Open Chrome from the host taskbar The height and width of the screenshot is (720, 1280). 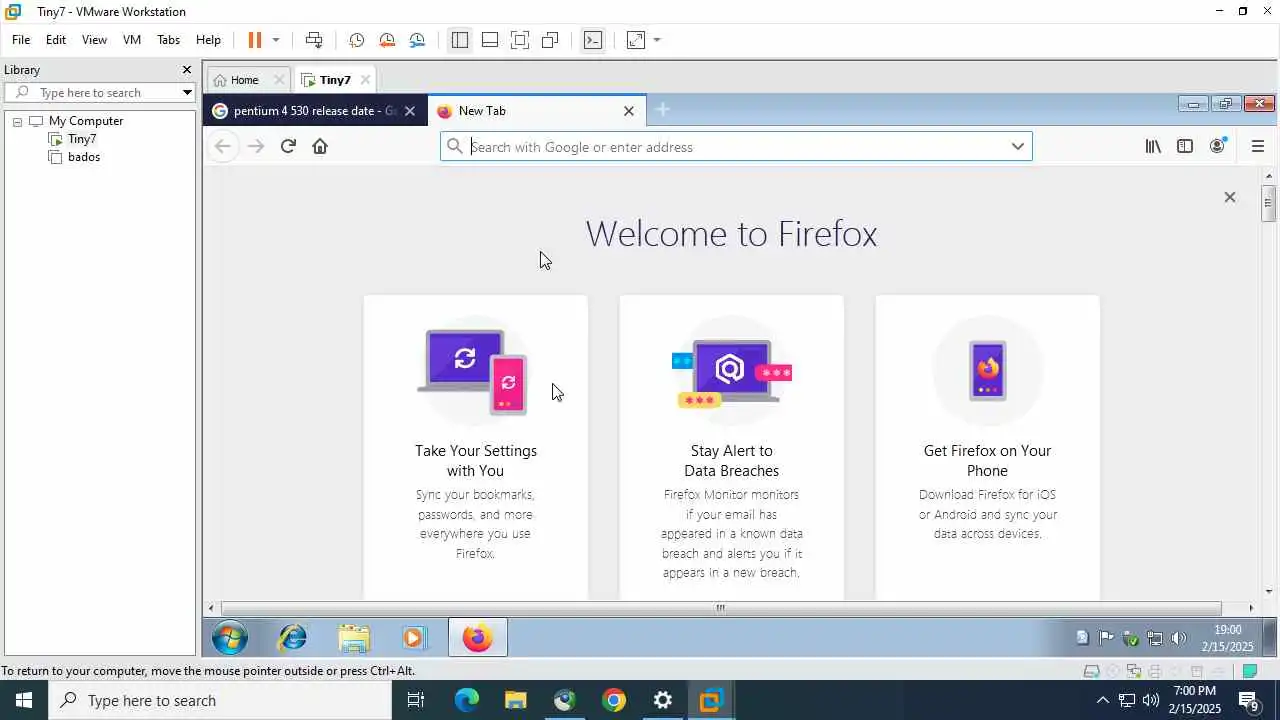(x=614, y=700)
